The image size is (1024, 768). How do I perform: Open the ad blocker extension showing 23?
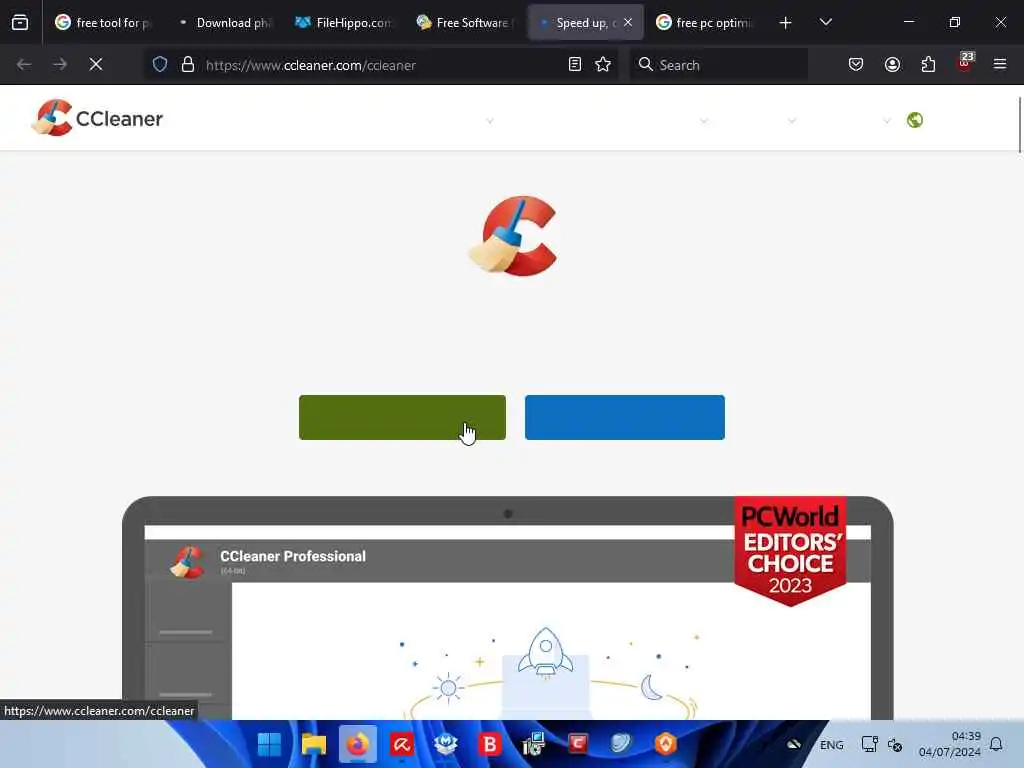pos(964,63)
